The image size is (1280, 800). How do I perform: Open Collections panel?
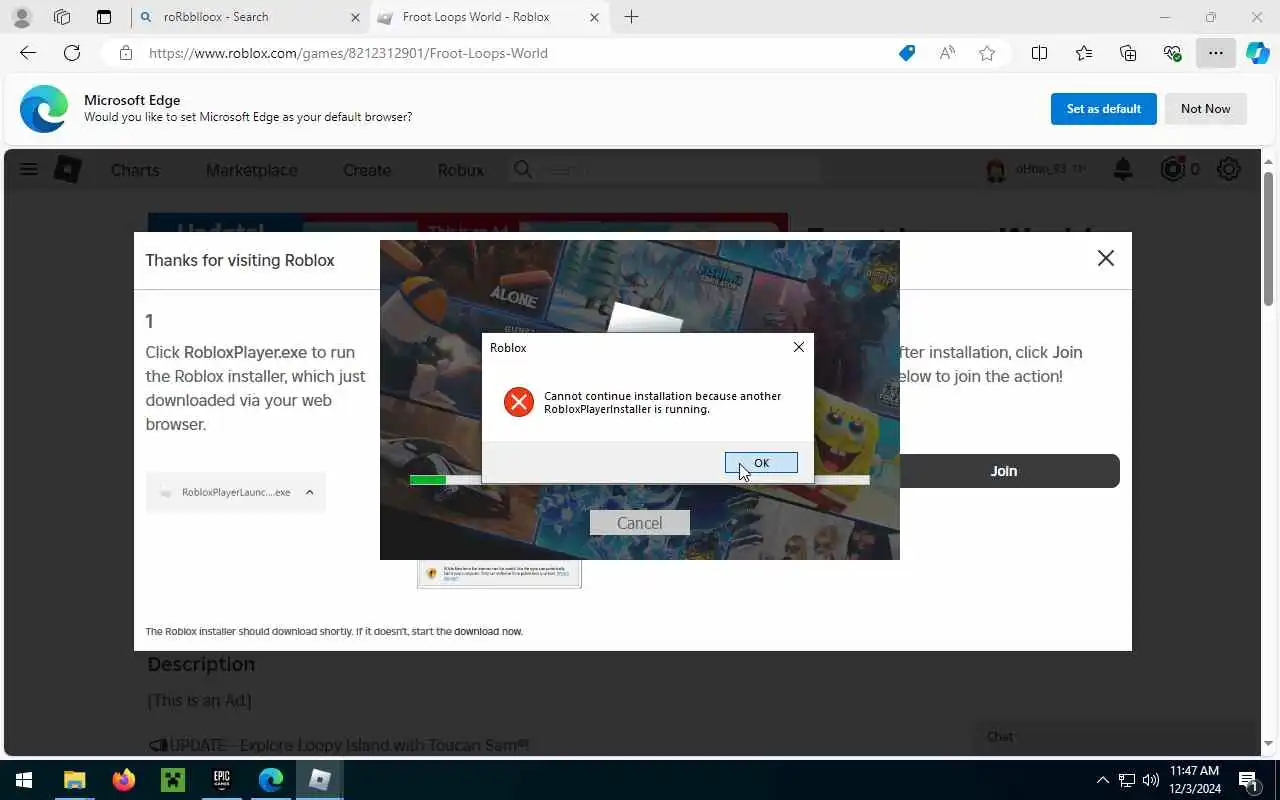[1128, 53]
